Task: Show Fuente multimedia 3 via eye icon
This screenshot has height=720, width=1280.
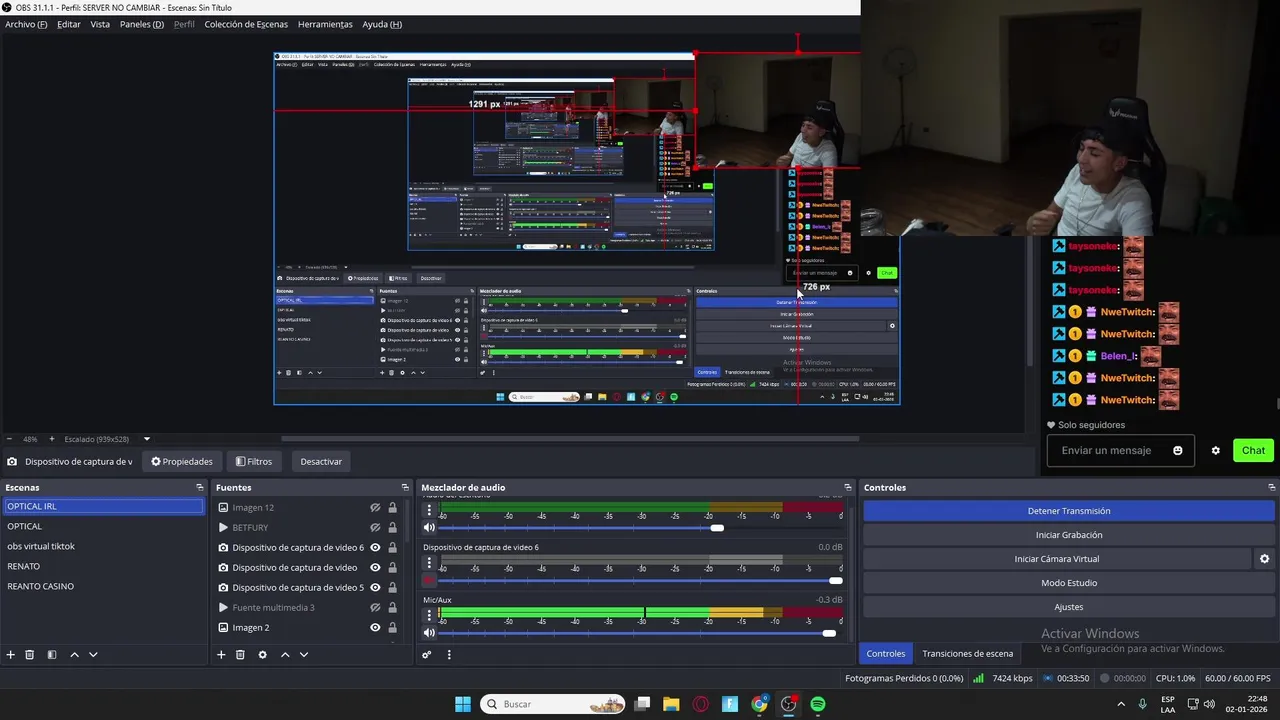Action: pos(375,607)
